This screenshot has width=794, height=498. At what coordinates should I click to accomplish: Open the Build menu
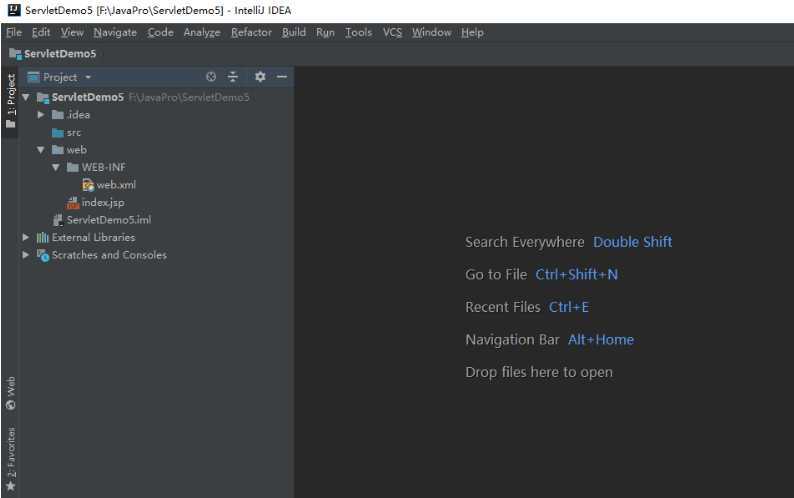click(x=294, y=32)
